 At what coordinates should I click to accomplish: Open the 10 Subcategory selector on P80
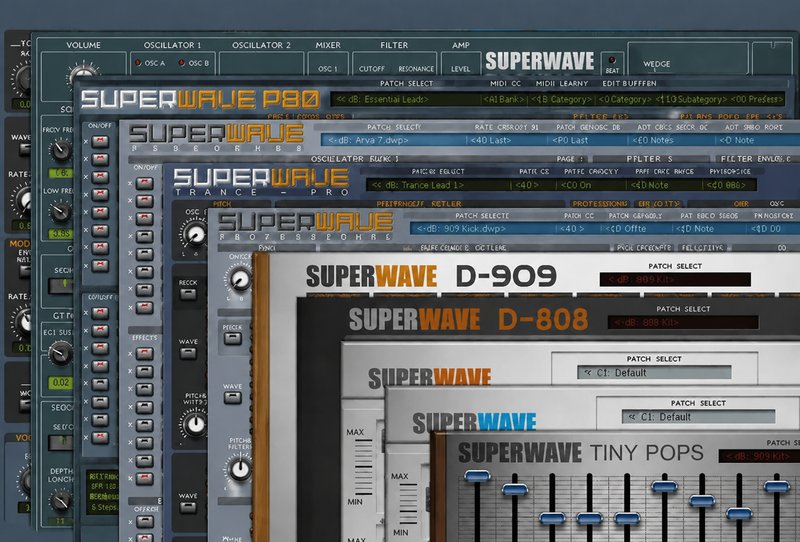click(x=691, y=99)
